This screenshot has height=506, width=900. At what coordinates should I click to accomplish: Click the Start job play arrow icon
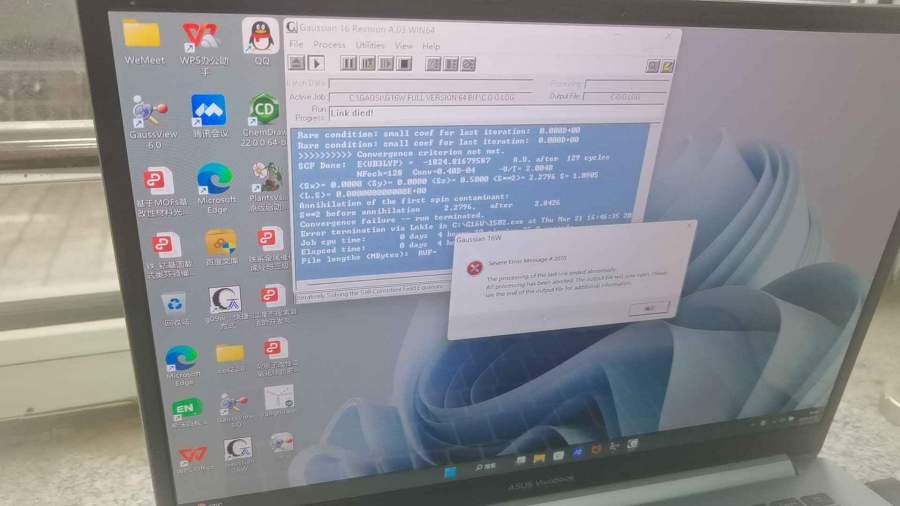pyautogui.click(x=316, y=63)
